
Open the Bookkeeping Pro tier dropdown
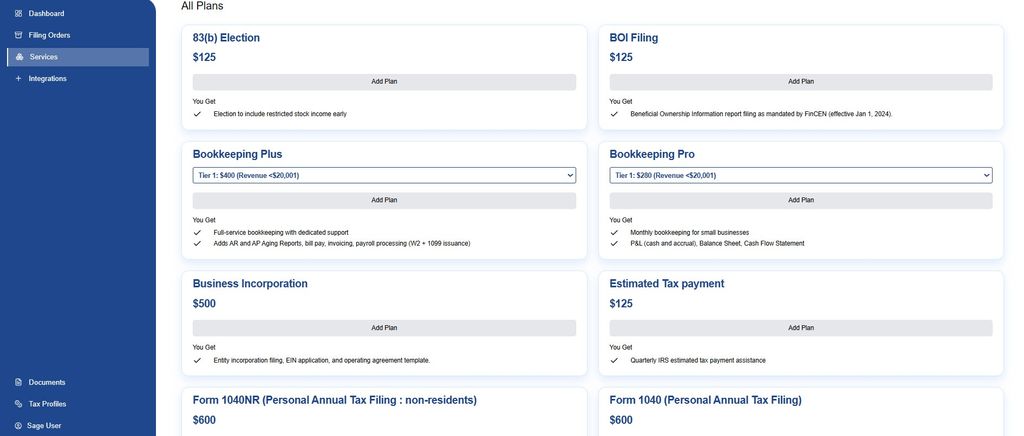tap(801, 175)
